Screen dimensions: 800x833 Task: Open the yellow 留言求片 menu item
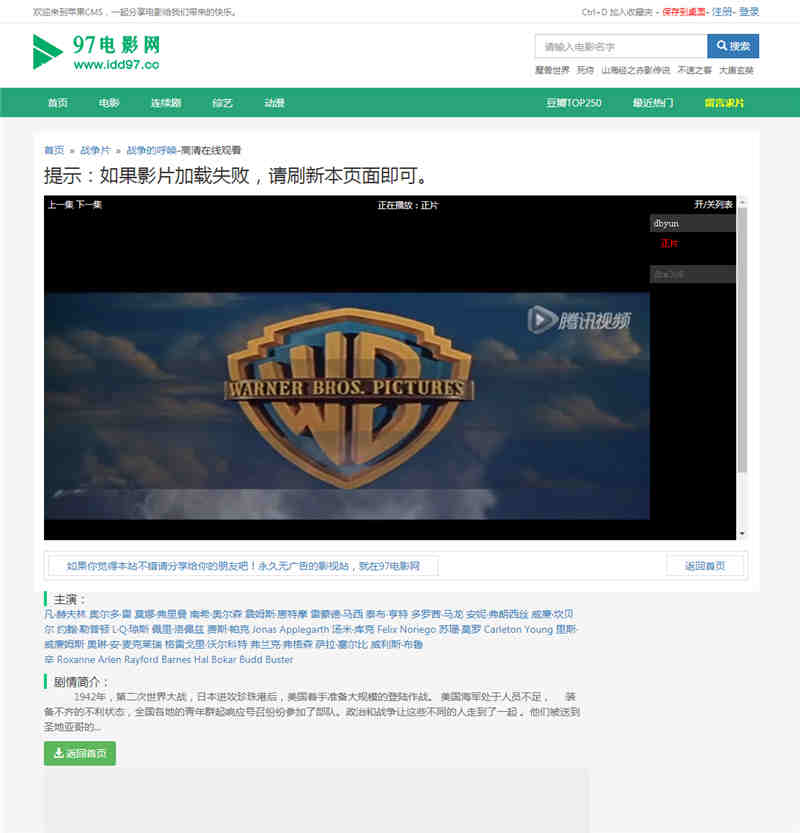tap(724, 103)
